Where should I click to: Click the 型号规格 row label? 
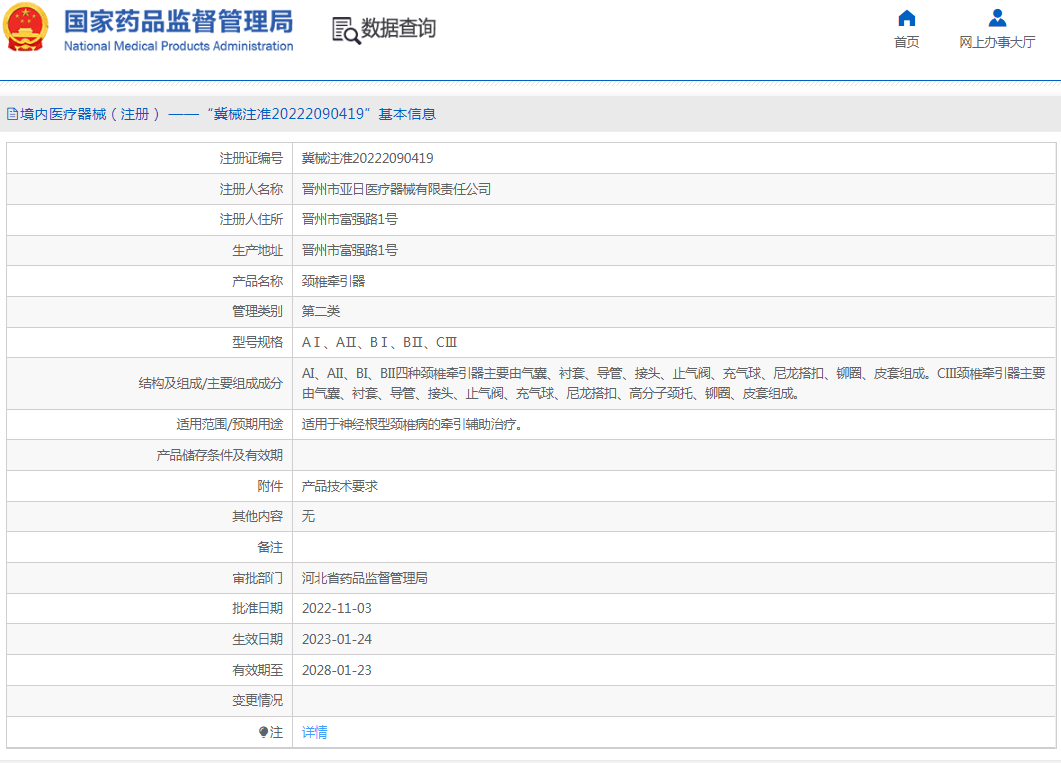click(x=257, y=342)
